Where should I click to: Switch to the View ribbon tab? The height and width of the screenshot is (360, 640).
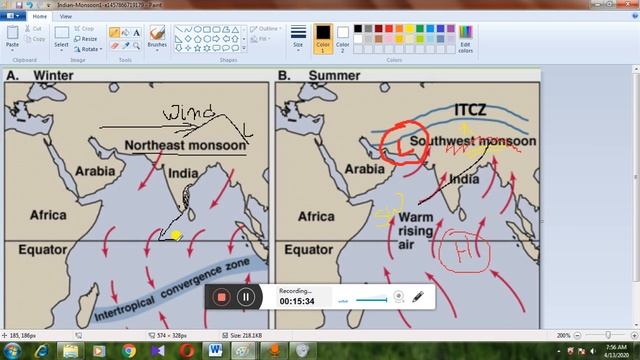tap(65, 16)
